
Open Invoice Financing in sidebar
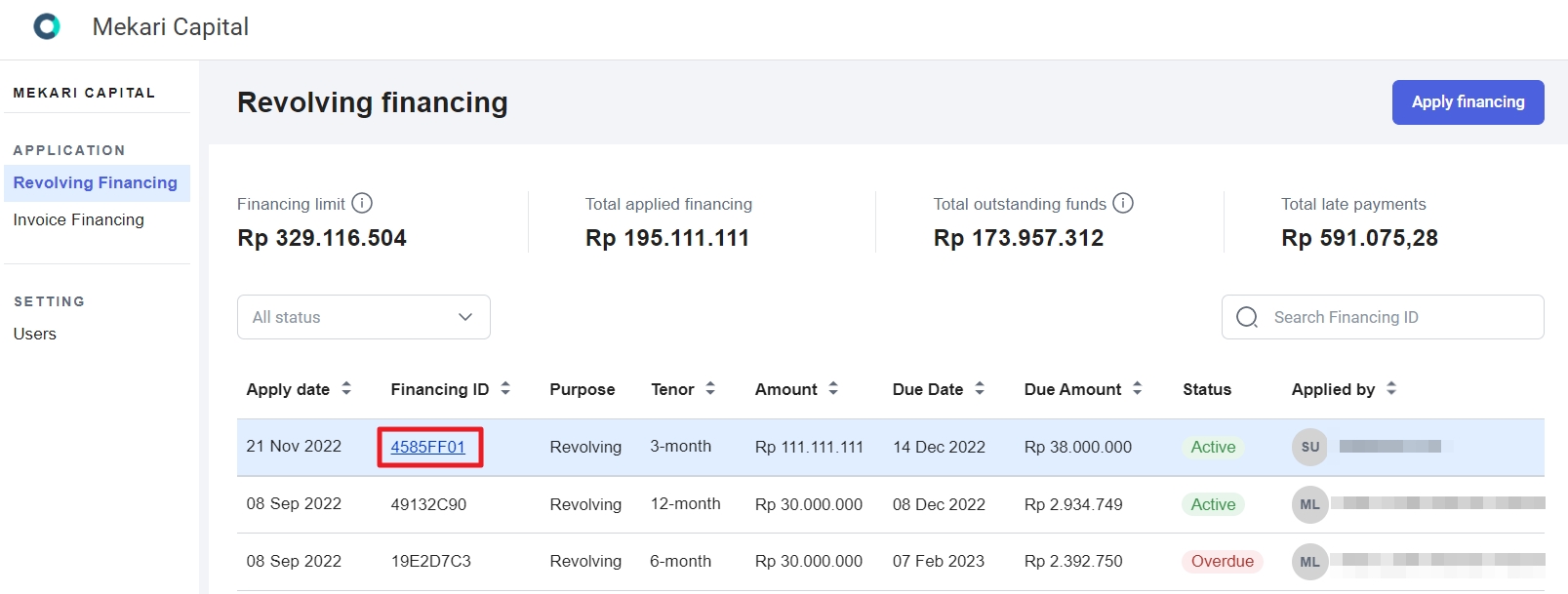click(x=79, y=219)
